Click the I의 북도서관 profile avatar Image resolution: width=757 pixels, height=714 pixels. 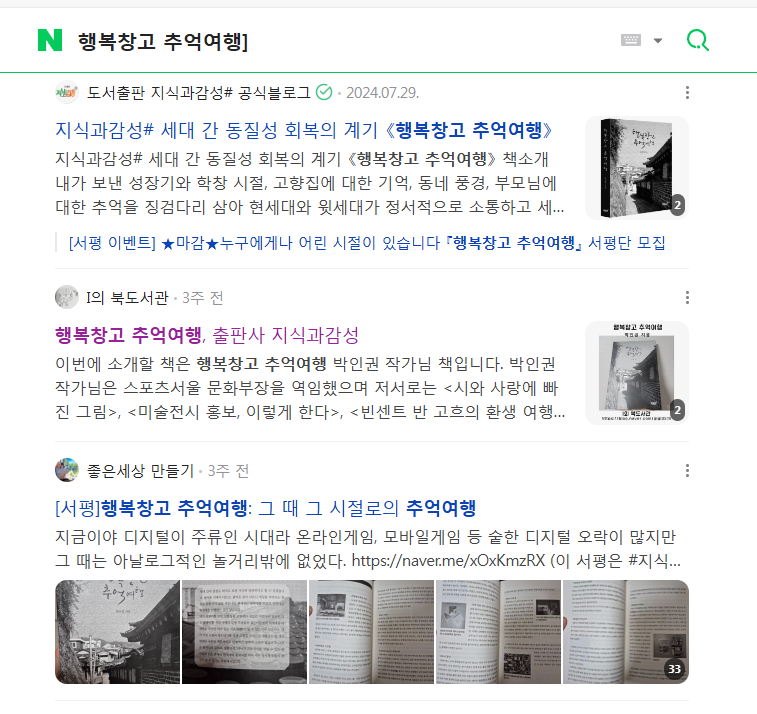pyautogui.click(x=67, y=297)
